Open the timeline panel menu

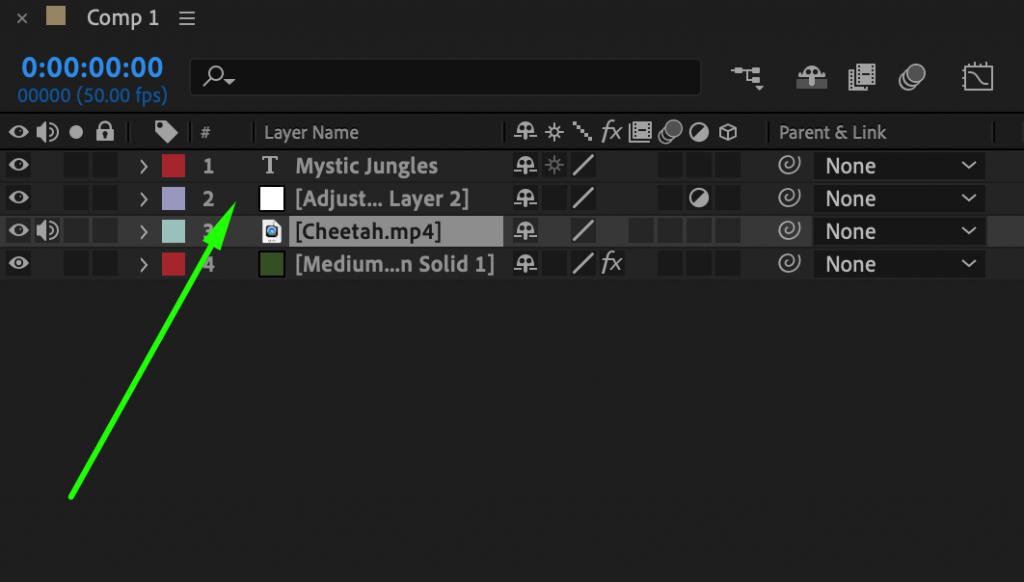click(187, 17)
